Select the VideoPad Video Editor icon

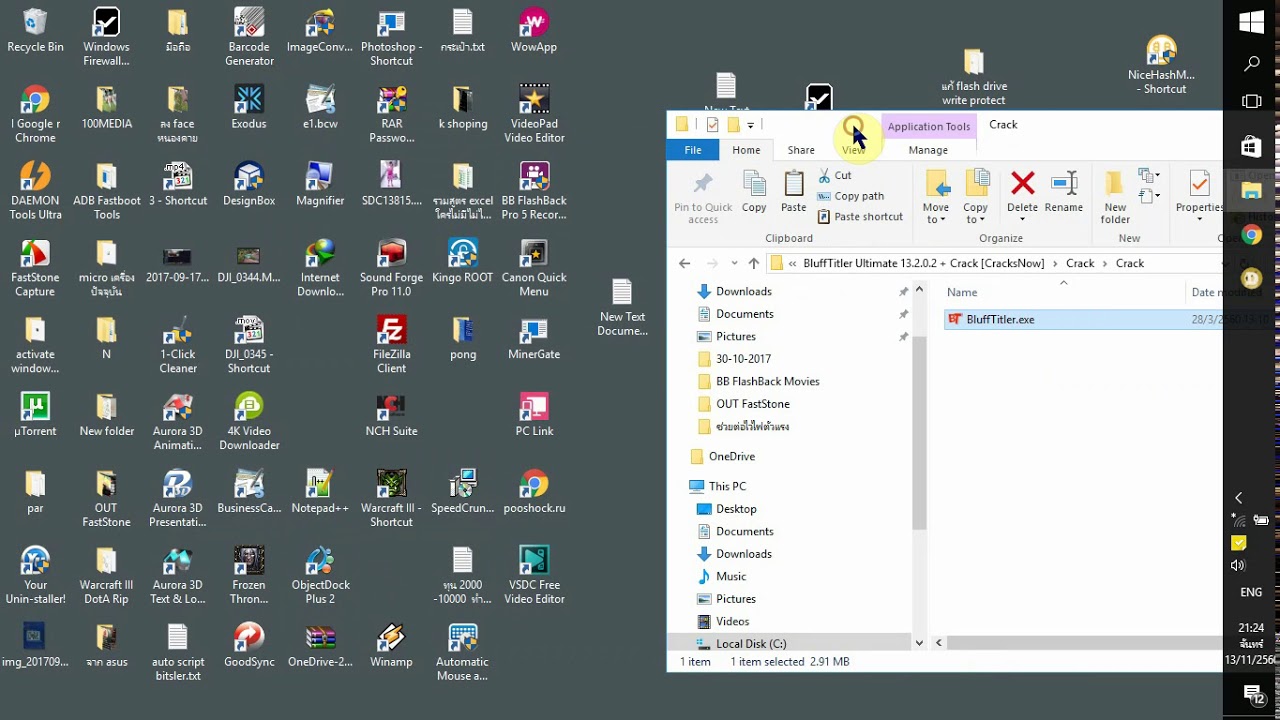[x=534, y=115]
